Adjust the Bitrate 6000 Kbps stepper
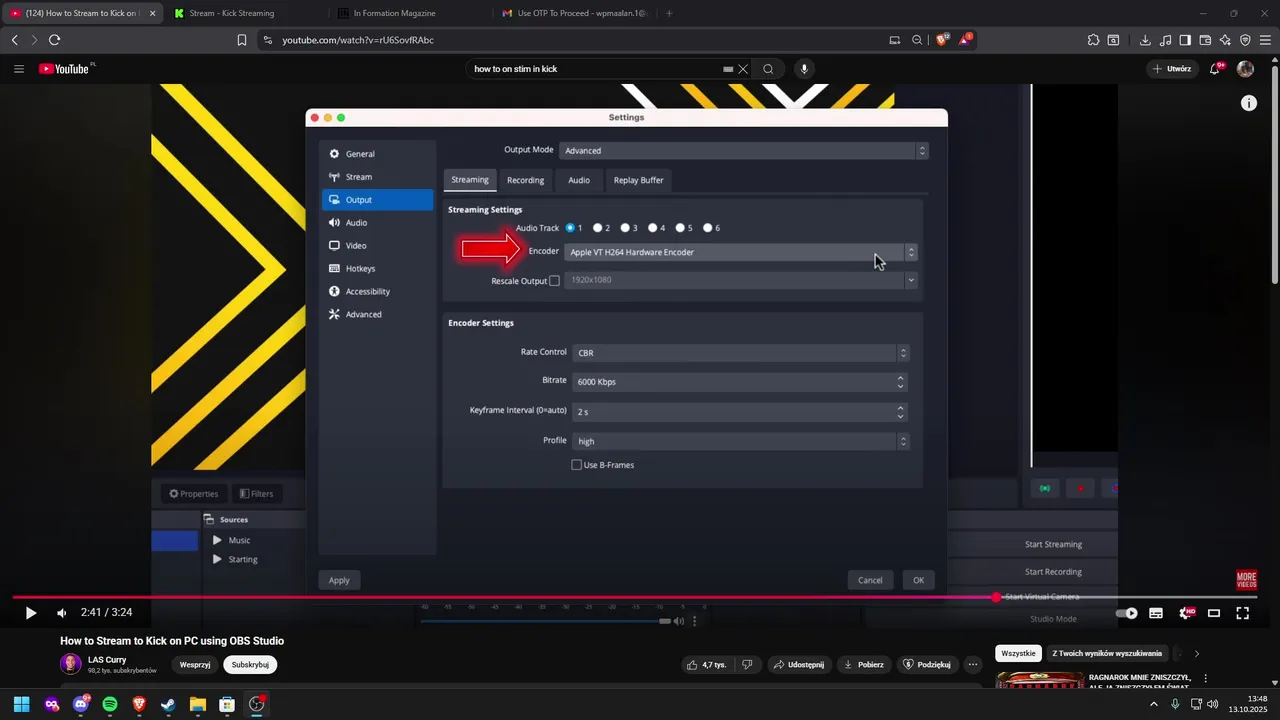This screenshot has height=720, width=1280. click(901, 382)
